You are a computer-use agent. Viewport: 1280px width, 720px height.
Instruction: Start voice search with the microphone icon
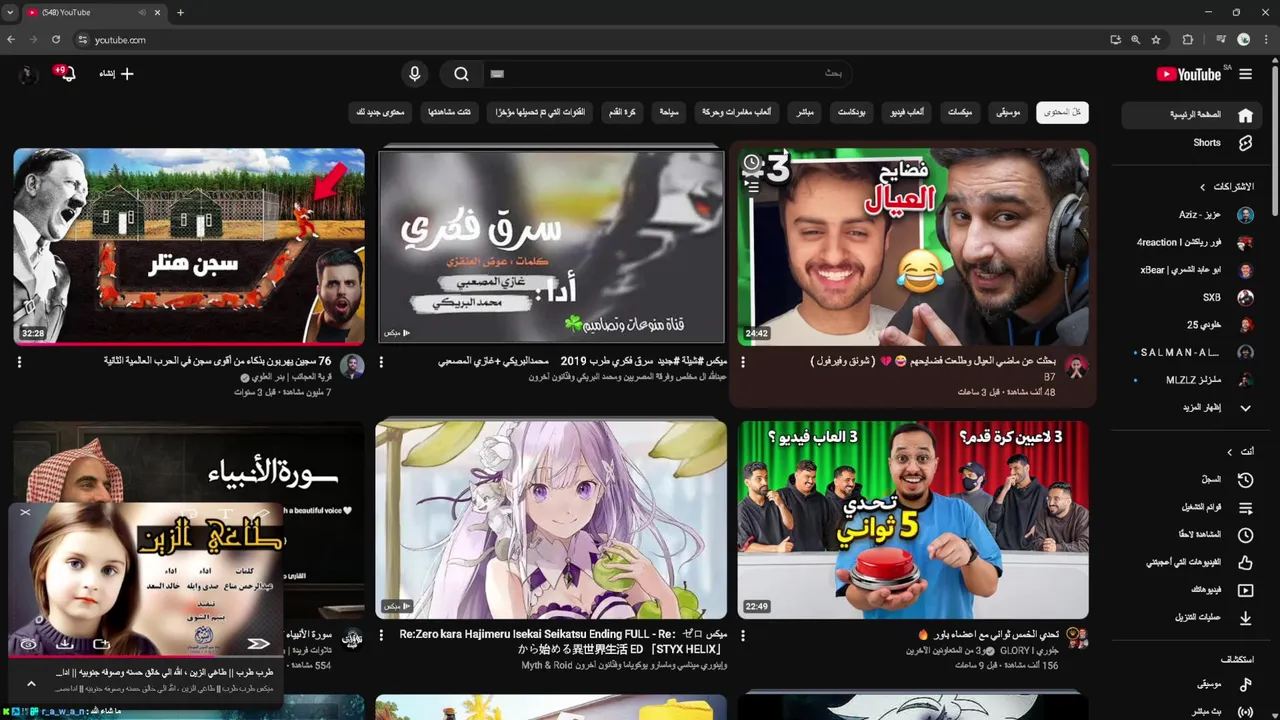[414, 74]
